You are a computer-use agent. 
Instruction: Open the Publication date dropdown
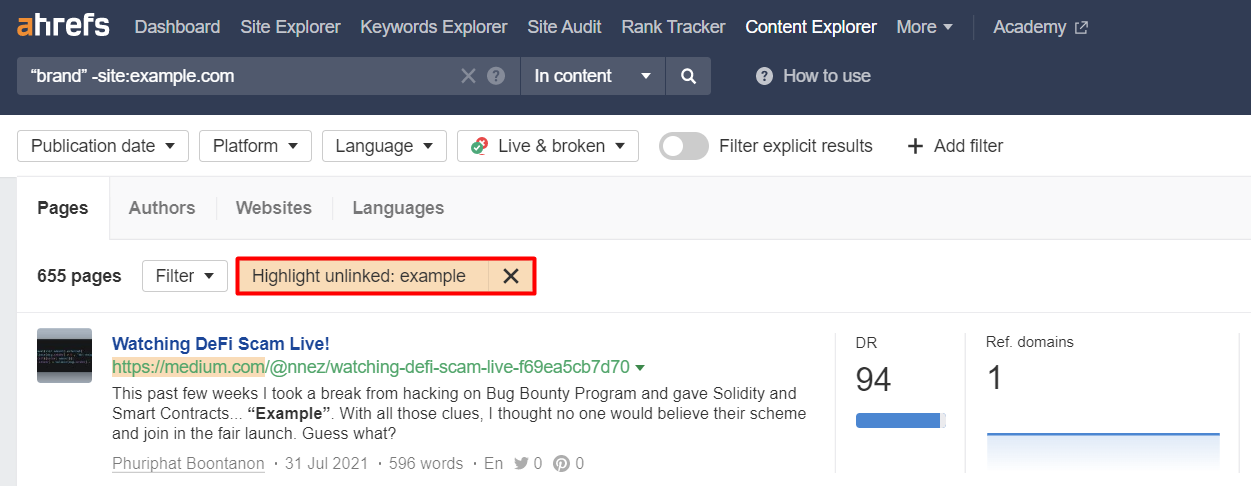coord(103,146)
